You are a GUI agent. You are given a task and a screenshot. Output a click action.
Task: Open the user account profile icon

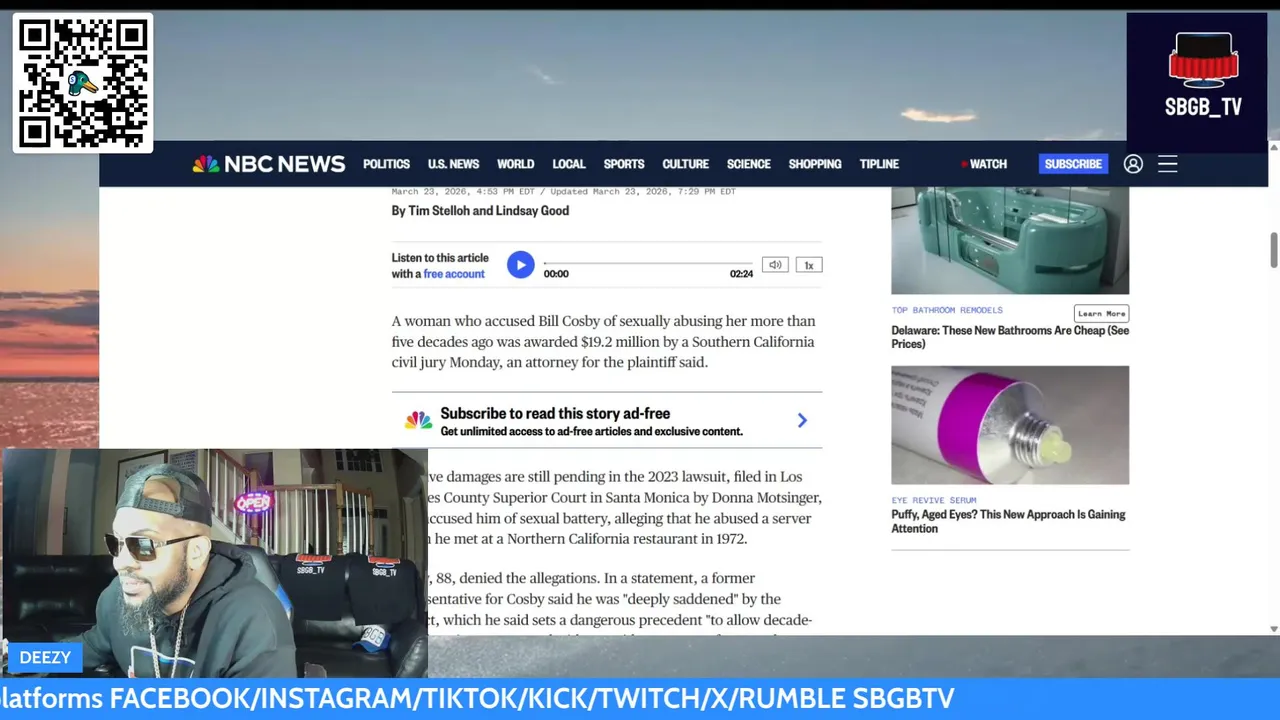[x=1133, y=164]
